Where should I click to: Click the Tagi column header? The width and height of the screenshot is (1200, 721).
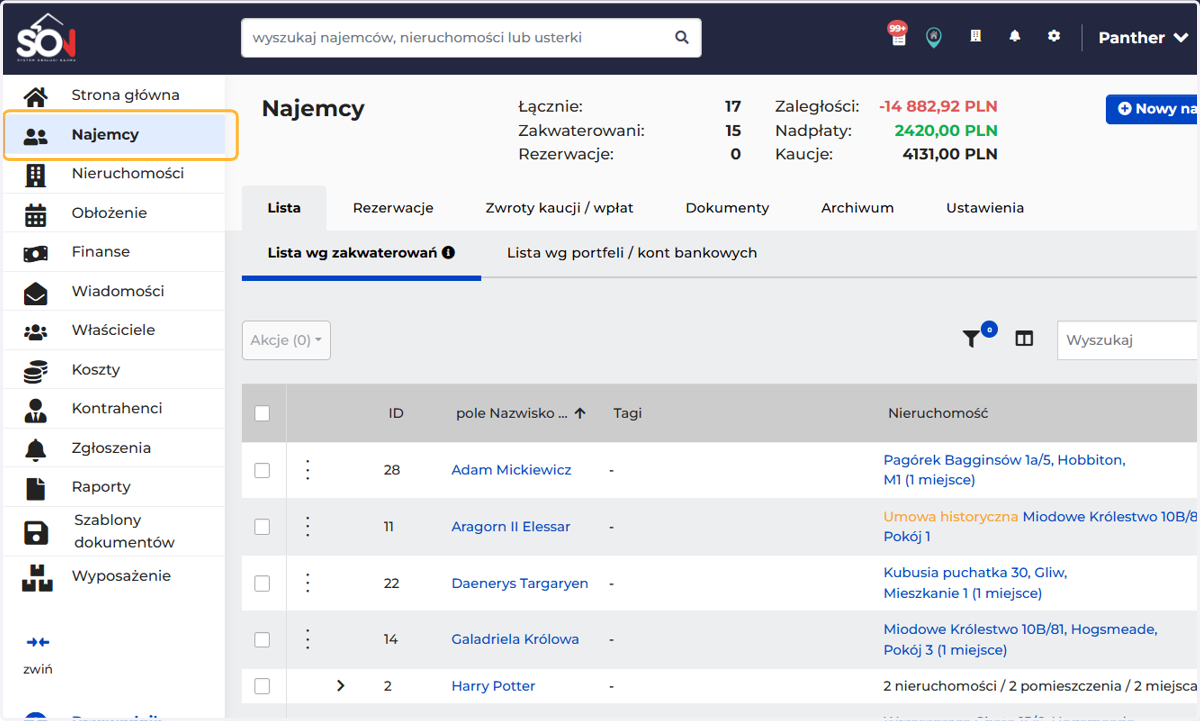tap(628, 413)
